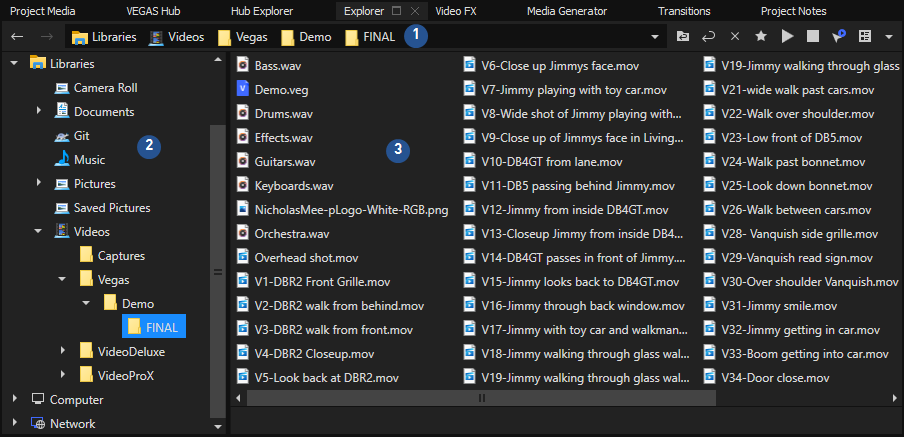This screenshot has width=904, height=437.
Task: Open the address path dropdown arrow
Action: tap(655, 37)
